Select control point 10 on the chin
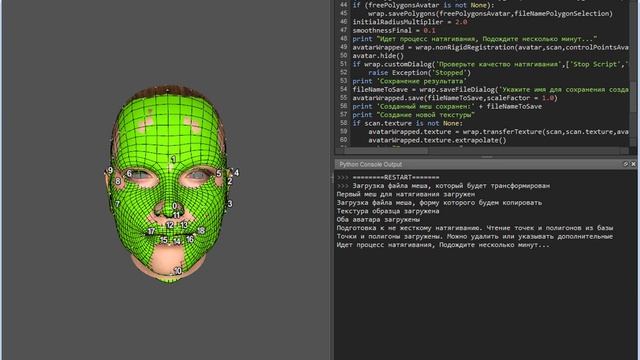Viewport: 640px width, 360px height. coord(178,271)
